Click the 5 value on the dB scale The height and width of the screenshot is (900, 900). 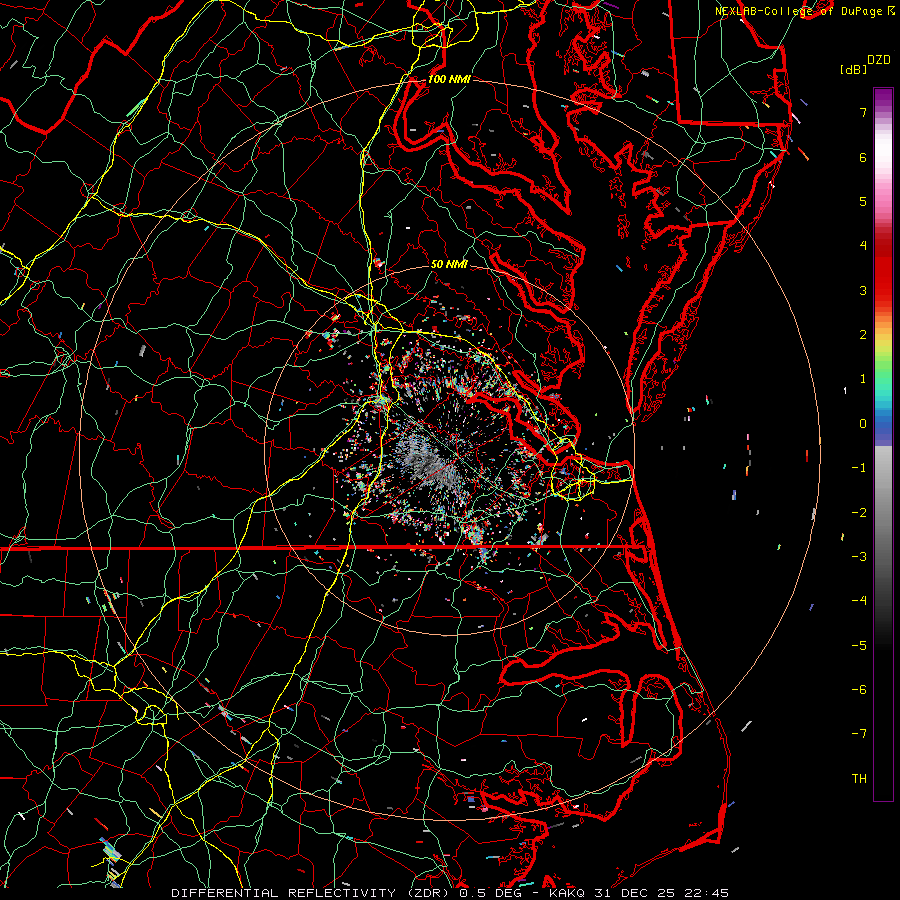(863, 201)
